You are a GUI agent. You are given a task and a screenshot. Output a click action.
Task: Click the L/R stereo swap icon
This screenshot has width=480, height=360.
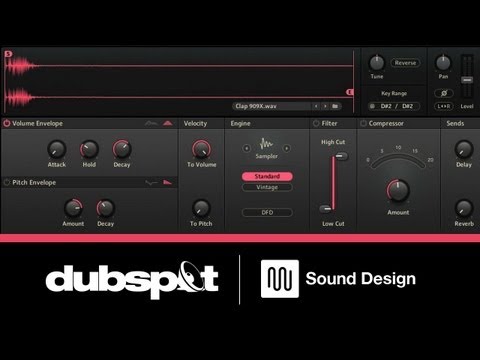[x=444, y=106]
